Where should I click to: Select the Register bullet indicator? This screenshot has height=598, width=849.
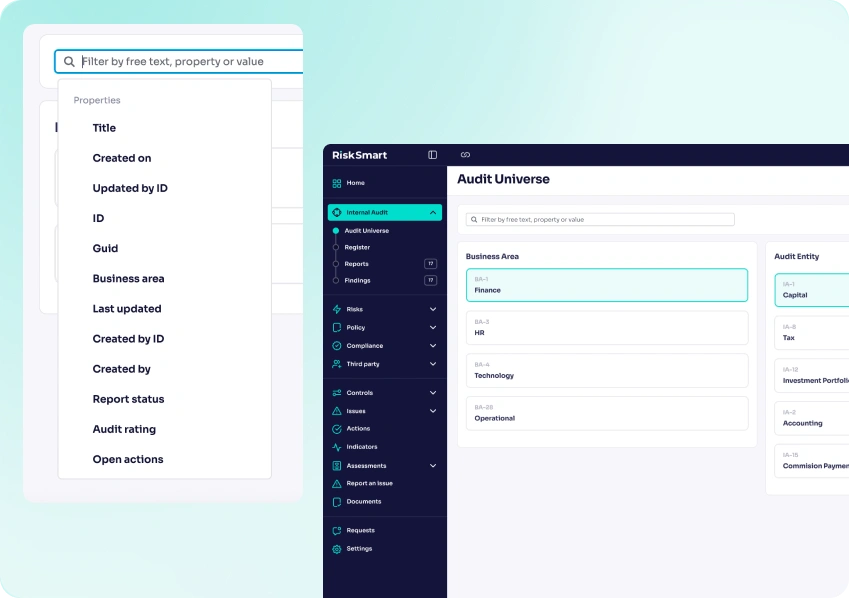pyautogui.click(x=335, y=247)
